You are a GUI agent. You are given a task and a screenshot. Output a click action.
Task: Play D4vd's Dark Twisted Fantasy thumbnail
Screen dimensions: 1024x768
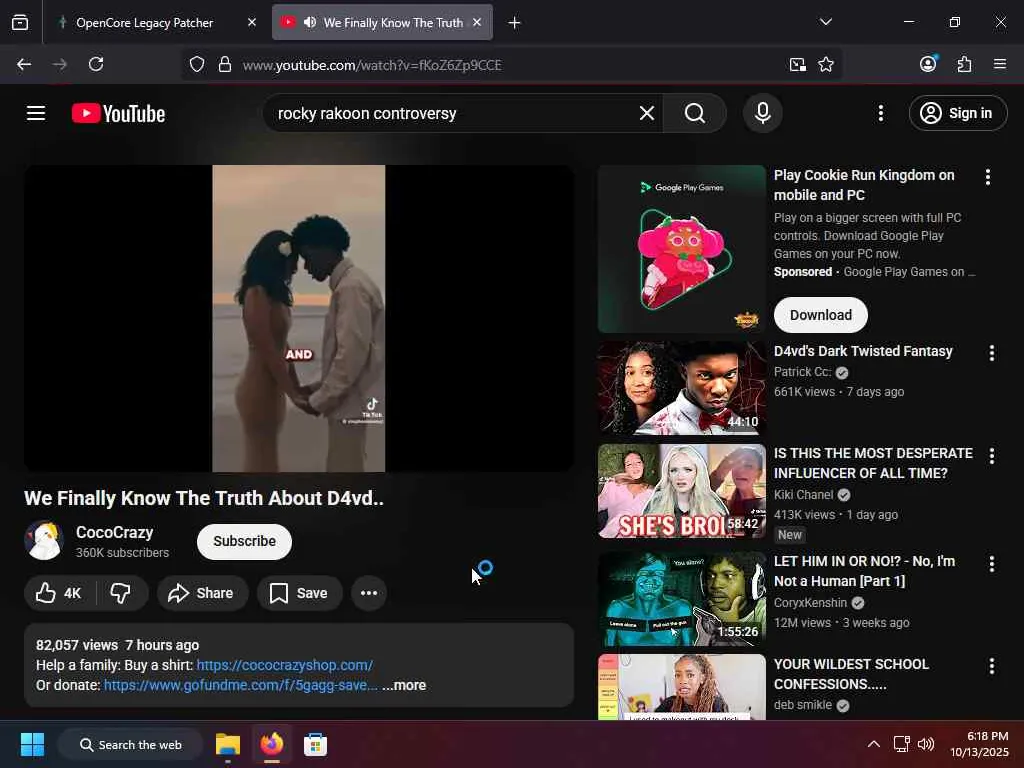coord(681,388)
